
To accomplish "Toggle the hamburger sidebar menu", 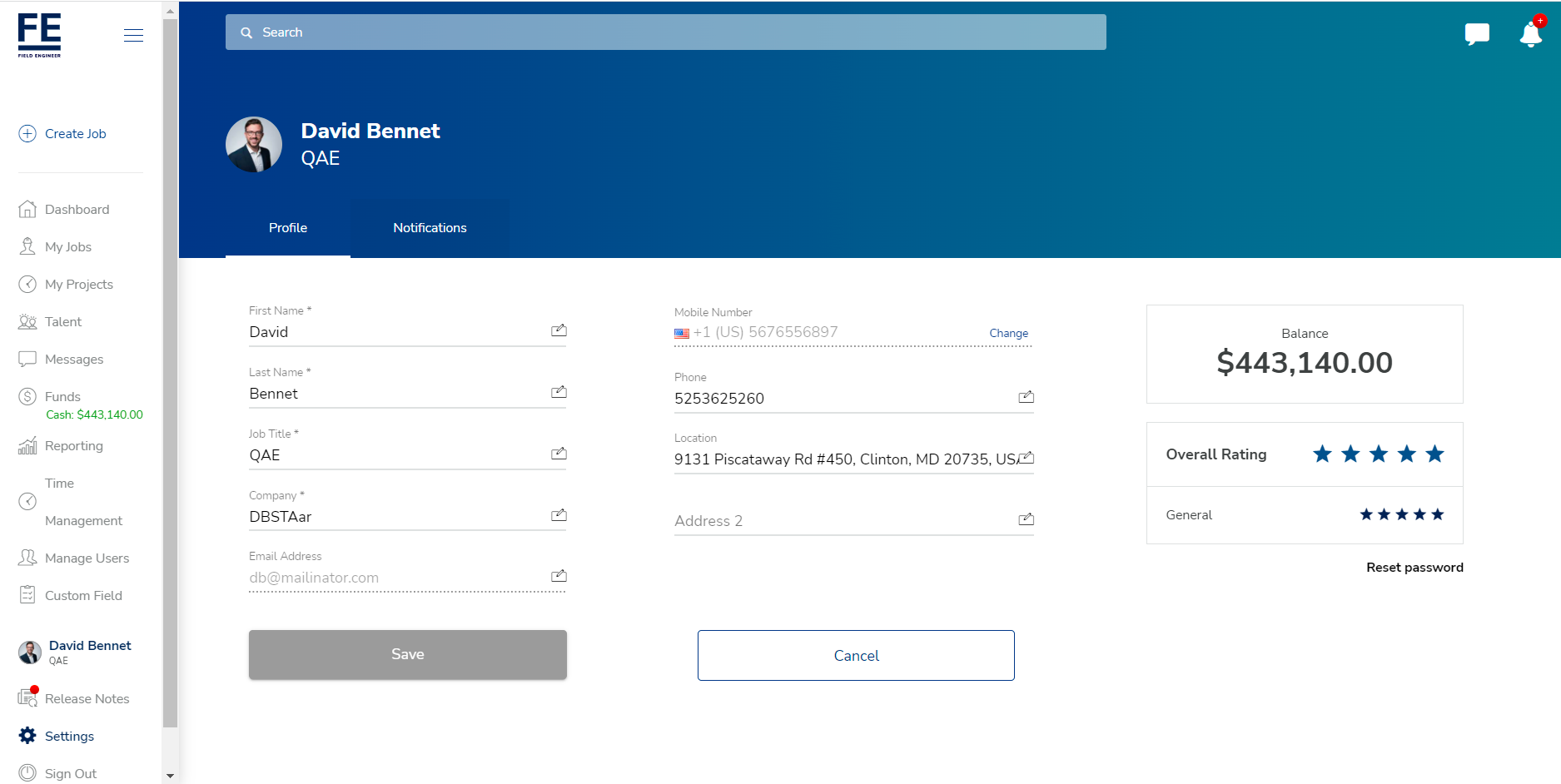I will tap(133, 35).
